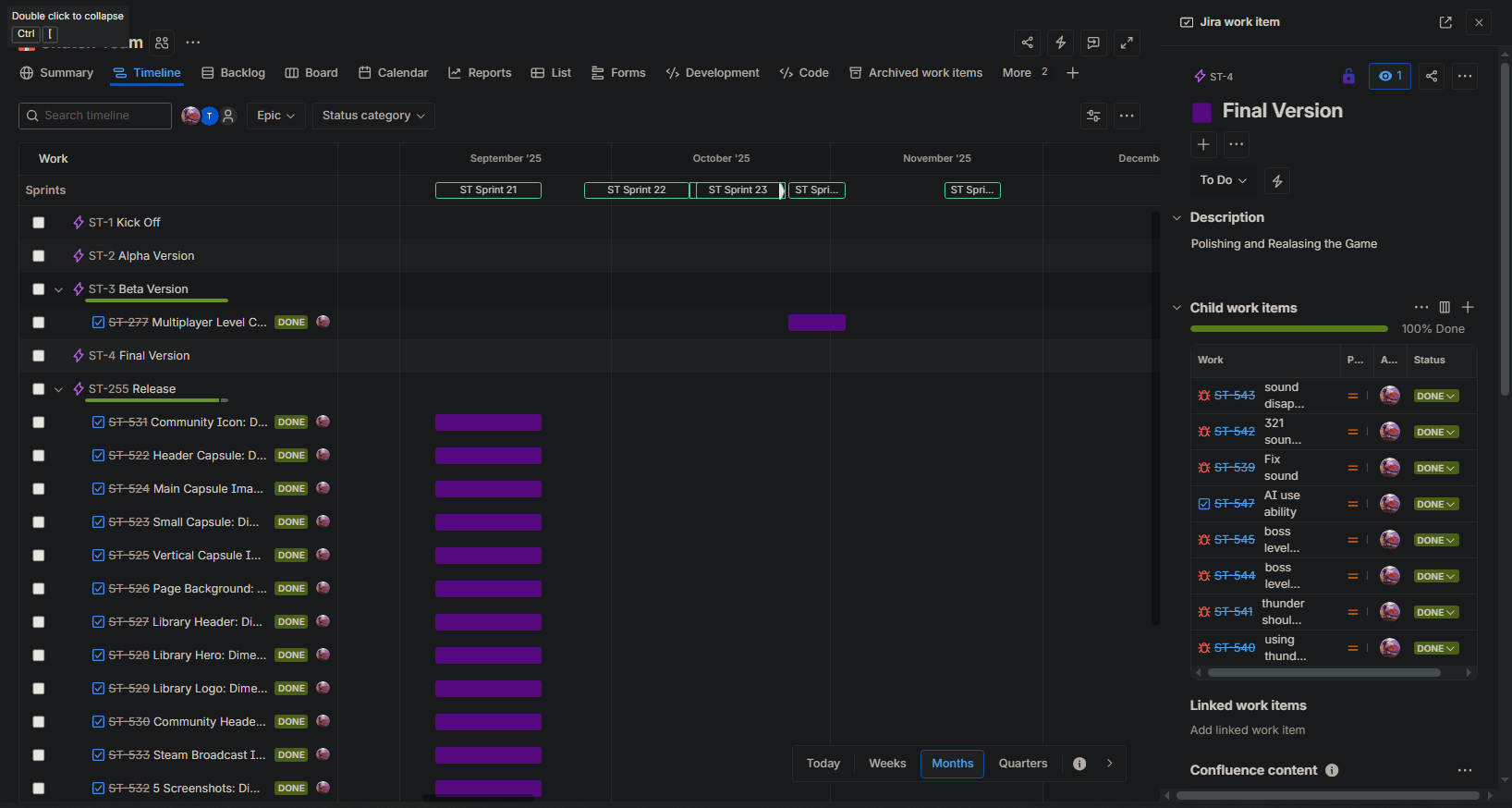Image resolution: width=1512 pixels, height=808 pixels.
Task: Open DONE status dropdown for ST-543
Action: click(1436, 396)
